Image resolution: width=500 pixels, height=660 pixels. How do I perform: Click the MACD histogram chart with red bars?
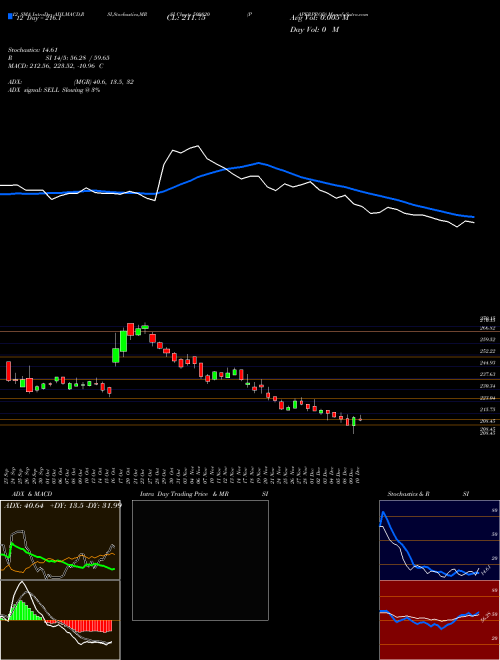point(60,620)
